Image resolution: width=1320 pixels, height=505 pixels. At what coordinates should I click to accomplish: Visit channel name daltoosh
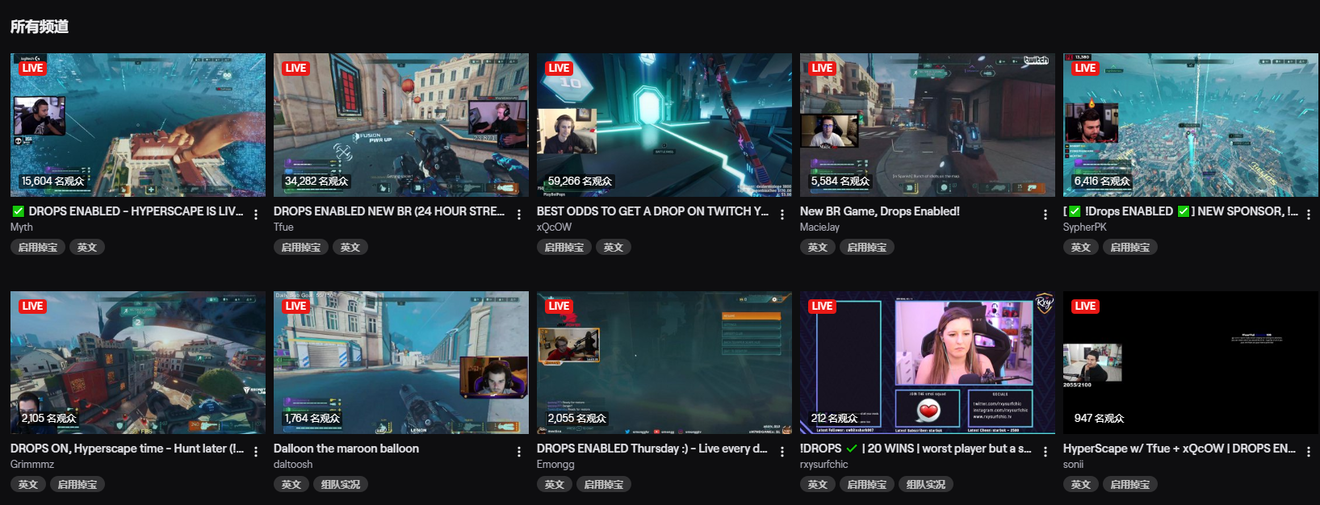(294, 465)
